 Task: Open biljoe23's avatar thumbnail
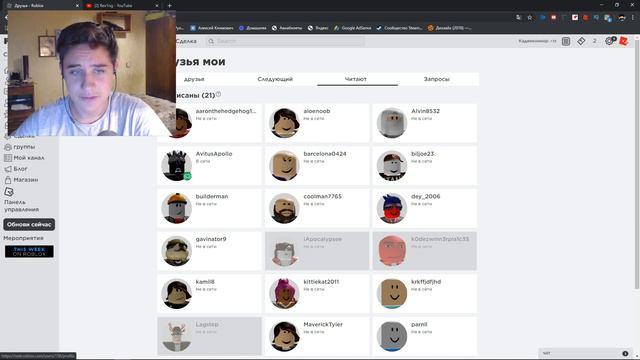(x=392, y=166)
